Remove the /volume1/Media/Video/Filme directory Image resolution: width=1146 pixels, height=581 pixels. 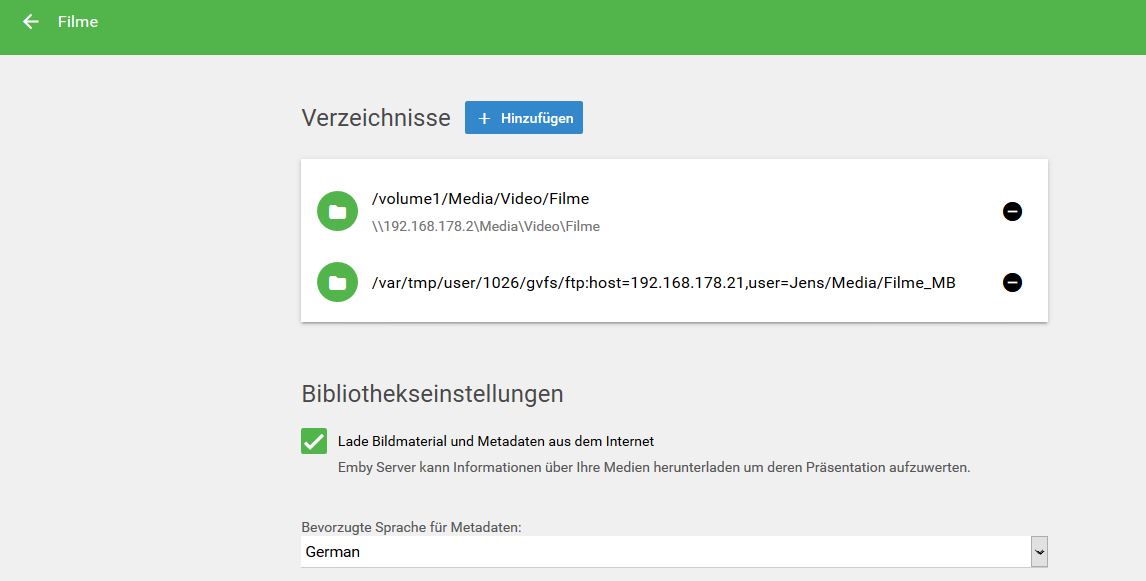[x=1012, y=211]
